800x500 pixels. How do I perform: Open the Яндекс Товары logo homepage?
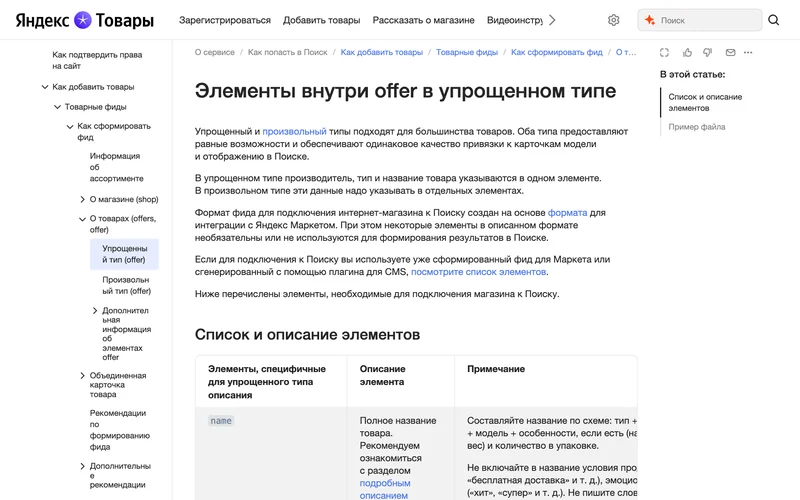click(x=85, y=20)
